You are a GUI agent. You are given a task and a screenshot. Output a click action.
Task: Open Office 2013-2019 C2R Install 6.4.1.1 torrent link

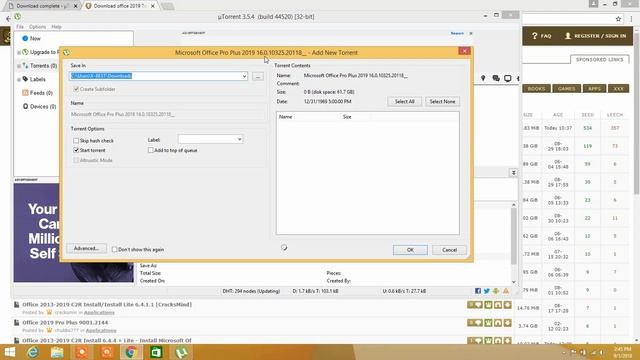click(x=107, y=304)
